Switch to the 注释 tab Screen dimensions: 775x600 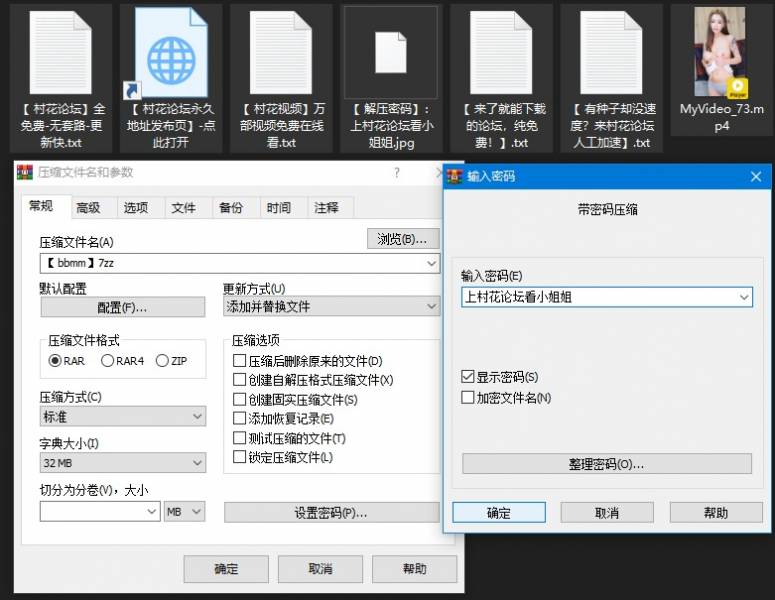(x=326, y=208)
